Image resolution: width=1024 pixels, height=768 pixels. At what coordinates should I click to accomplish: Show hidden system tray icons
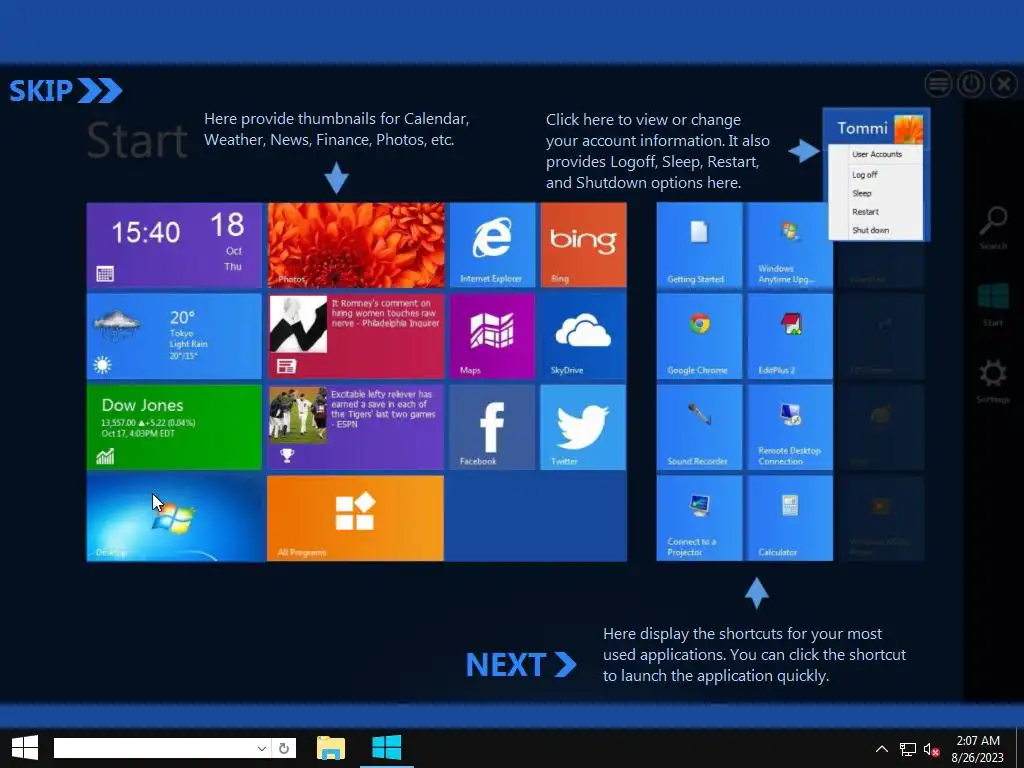882,748
